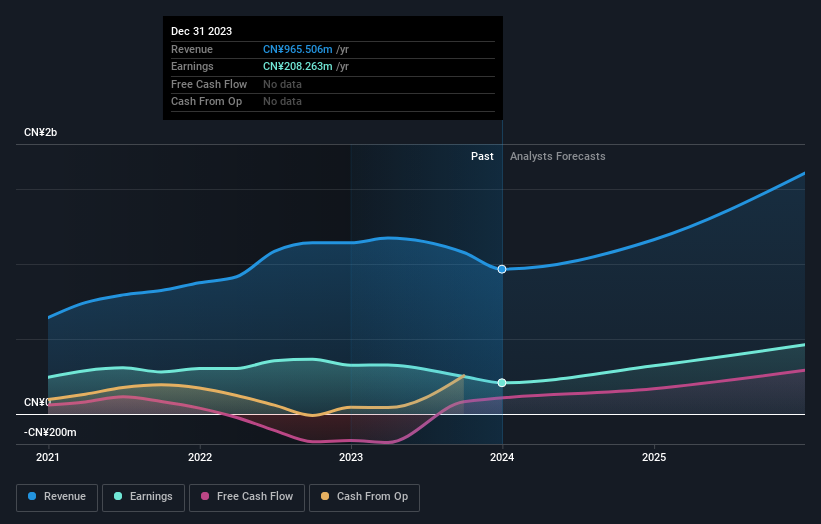
Task: Click the 2024 x-axis label
Action: [502, 458]
